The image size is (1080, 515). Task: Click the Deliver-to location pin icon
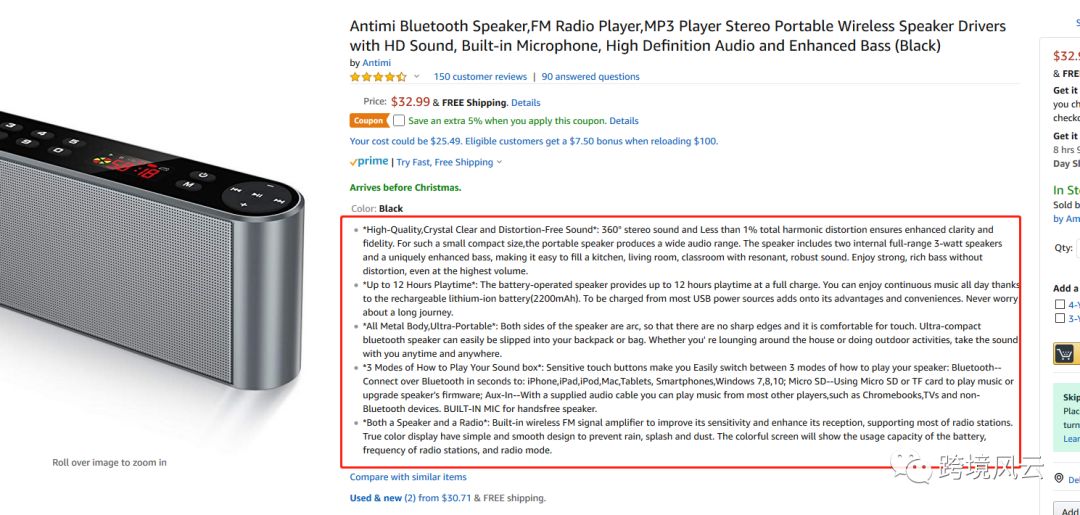pos(1059,479)
